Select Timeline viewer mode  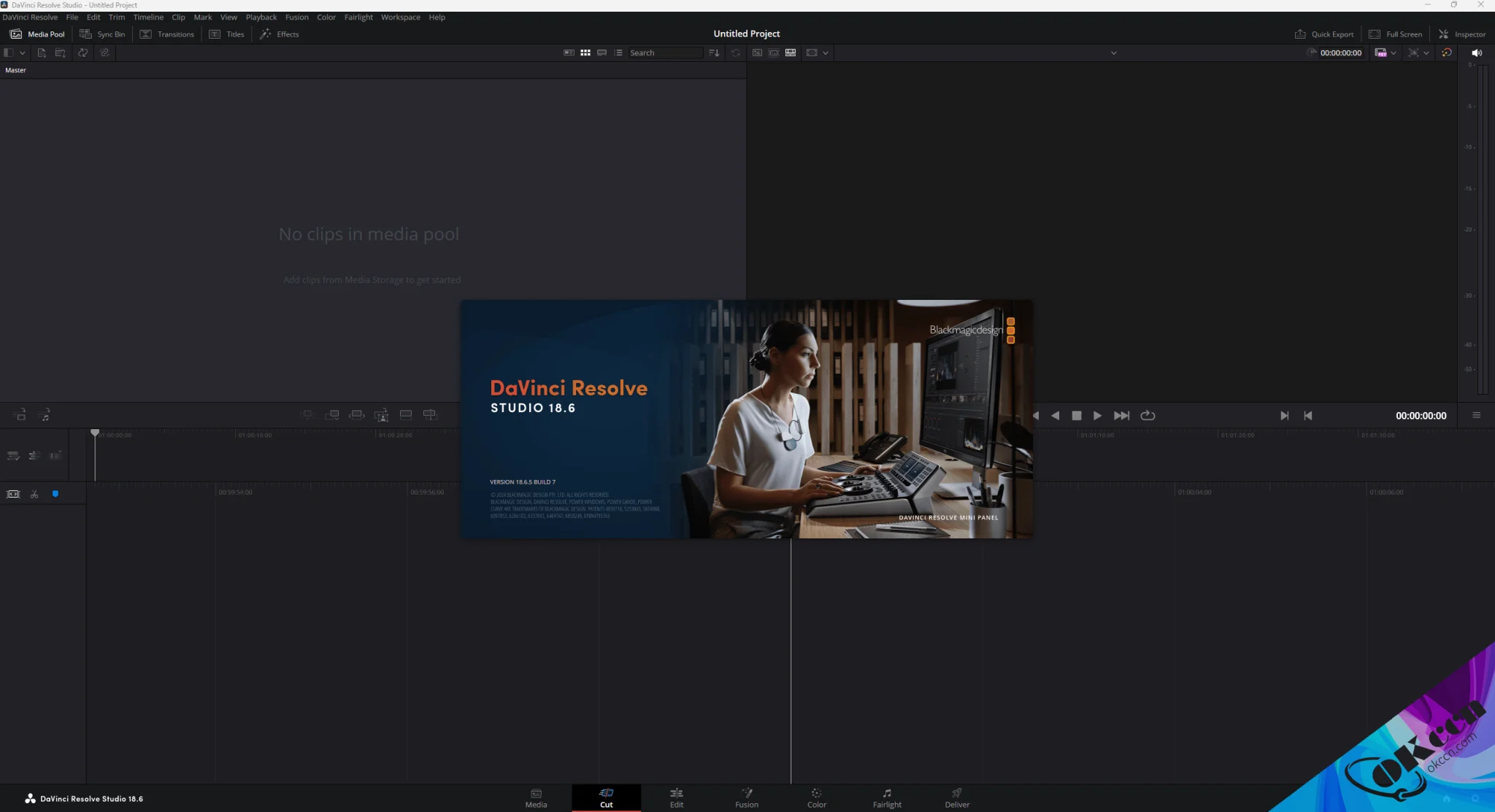pos(791,53)
